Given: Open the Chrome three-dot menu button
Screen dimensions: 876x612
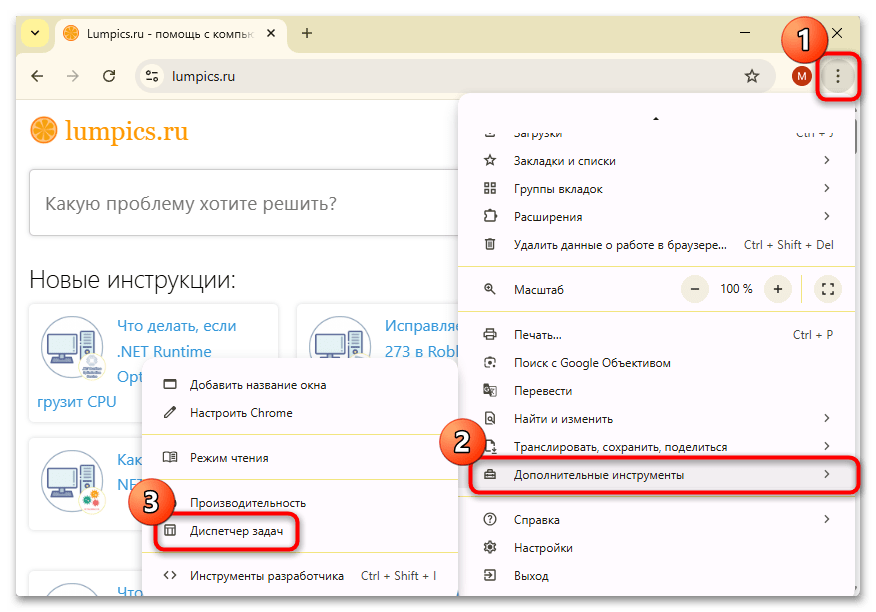Looking at the screenshot, I should 837,76.
